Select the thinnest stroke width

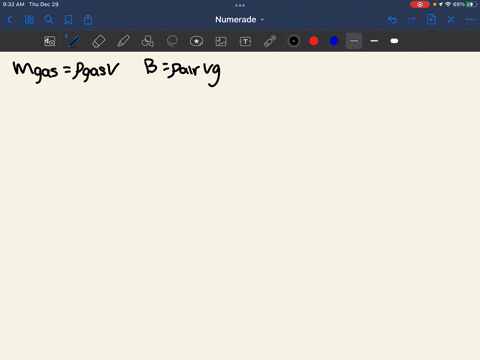pyautogui.click(x=354, y=41)
